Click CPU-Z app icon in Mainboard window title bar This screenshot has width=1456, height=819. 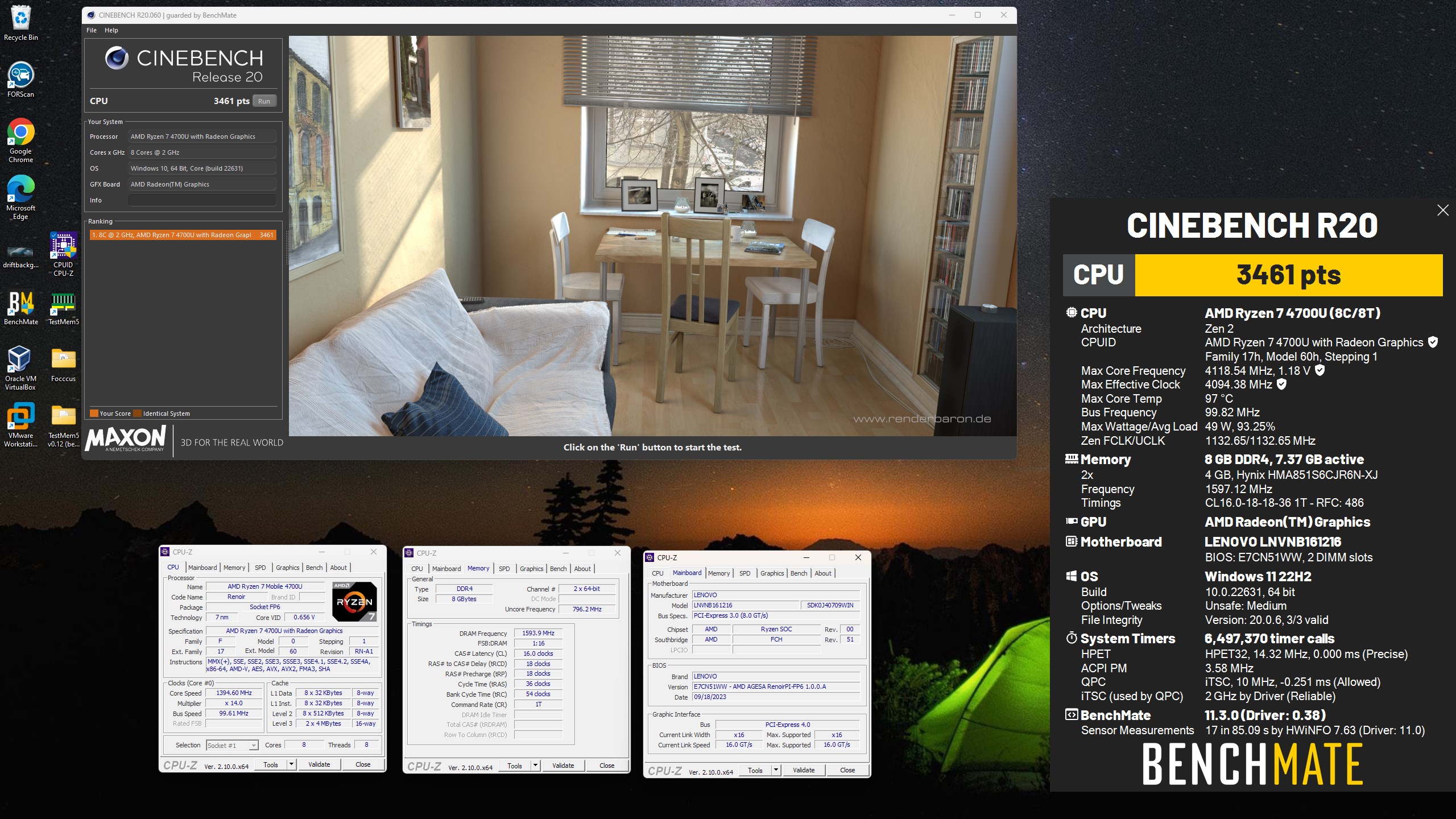[650, 557]
